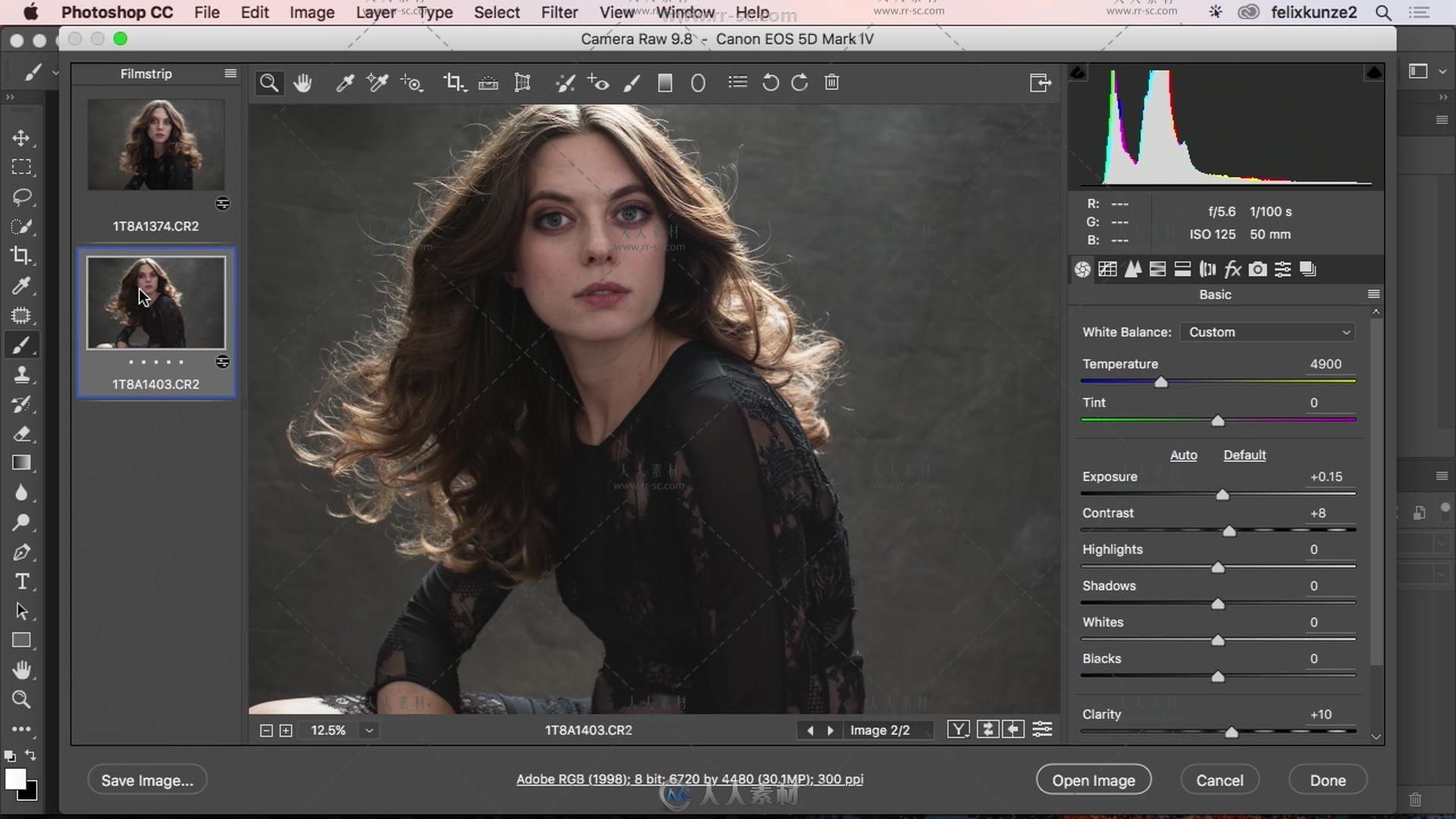Image resolution: width=1456 pixels, height=819 pixels.
Task: Select the Graduated Filter tool
Action: 664,82
